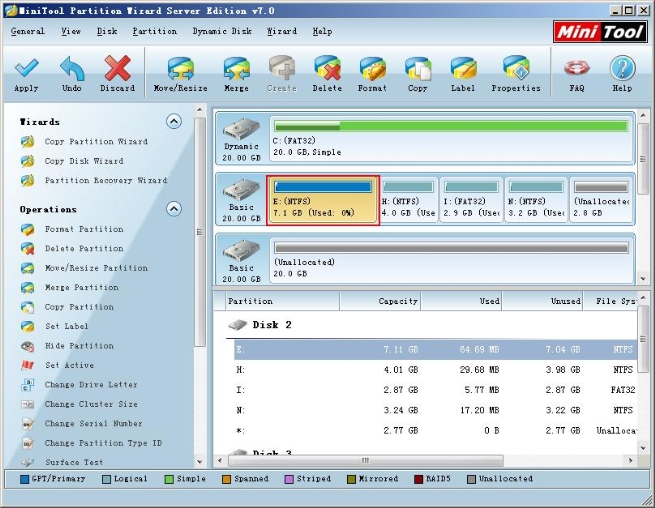Screen dimensions: 655x508
Task: Click the Copy Partition icon in sidebar
Action: point(28,307)
